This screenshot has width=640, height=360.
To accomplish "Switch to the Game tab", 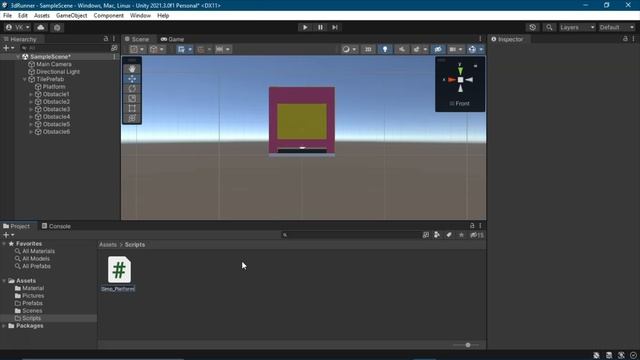I will (173, 39).
